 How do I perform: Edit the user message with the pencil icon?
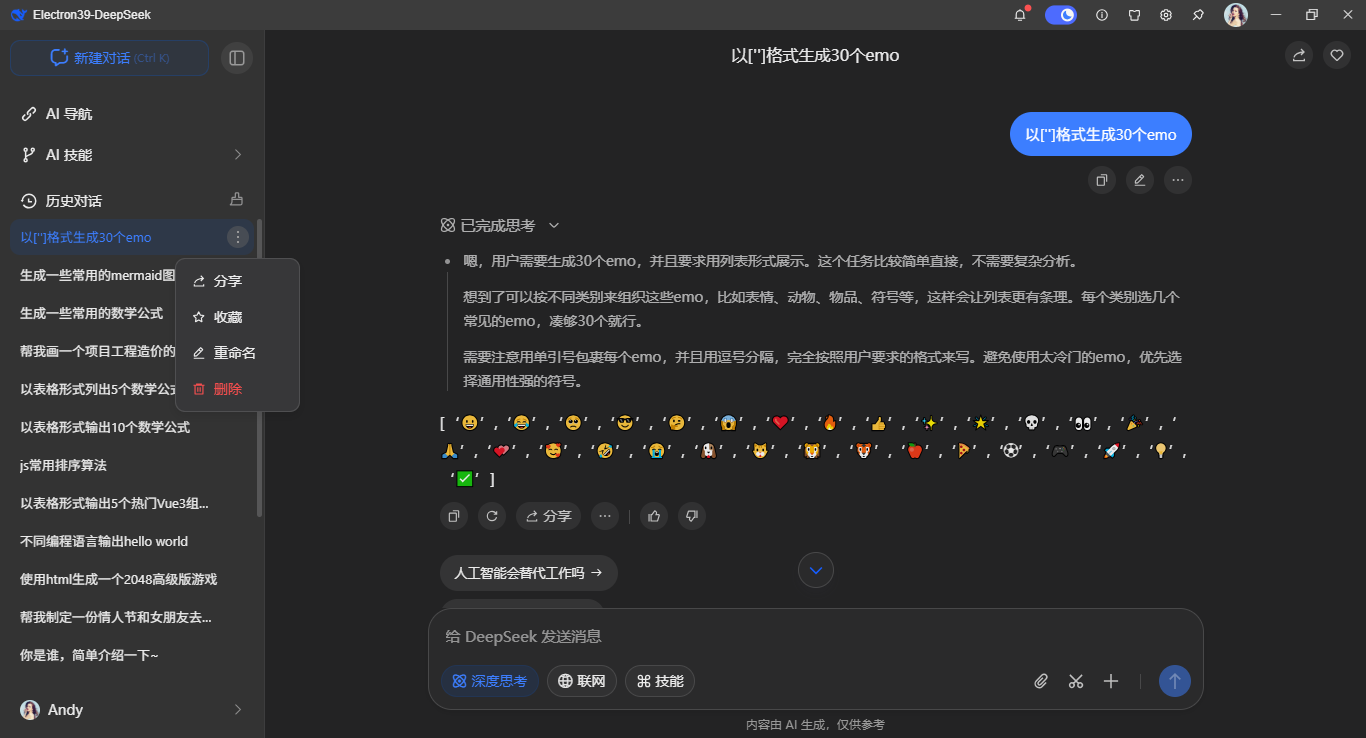[x=1139, y=180]
